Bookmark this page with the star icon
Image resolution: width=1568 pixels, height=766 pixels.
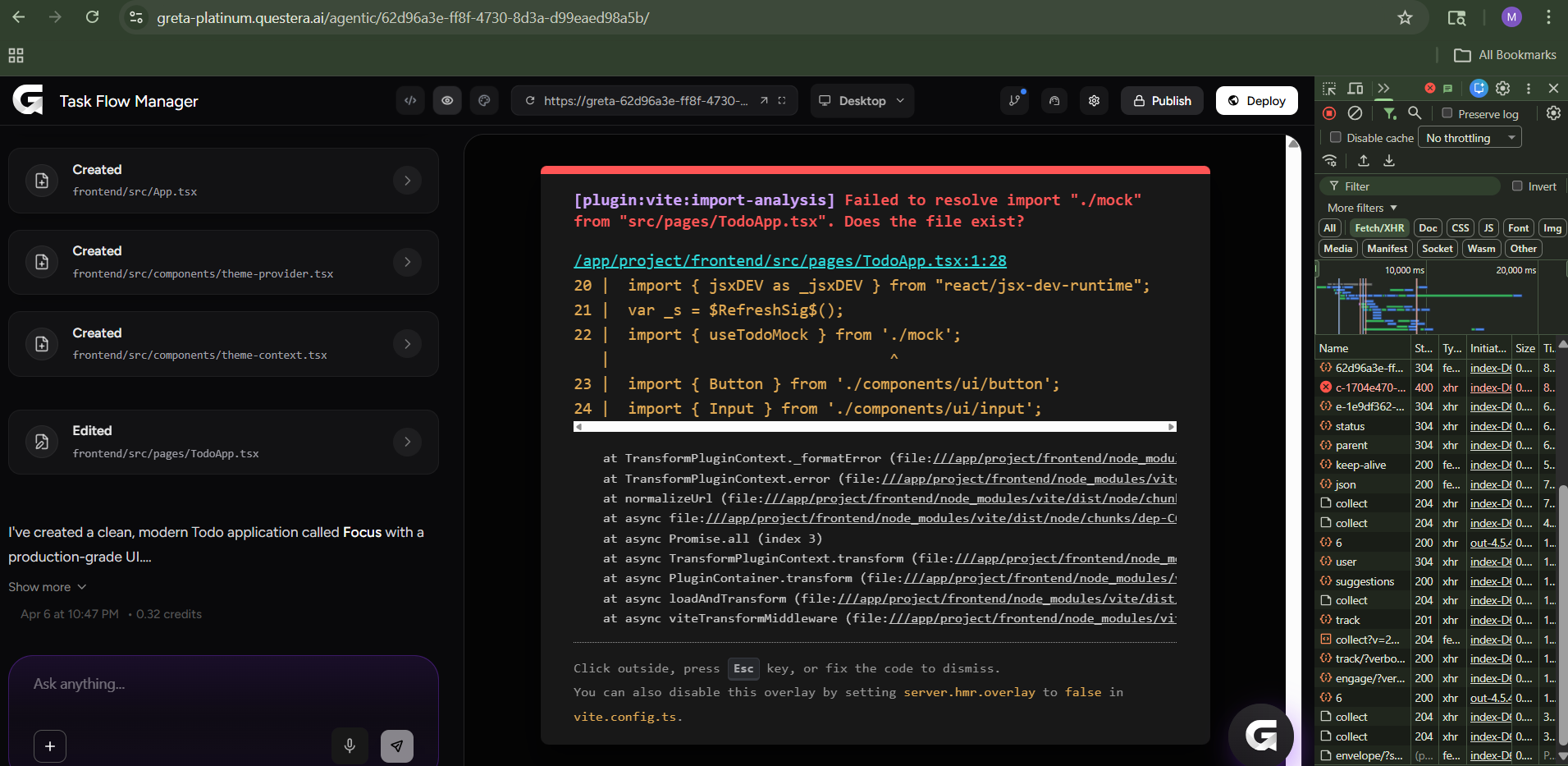point(1405,17)
